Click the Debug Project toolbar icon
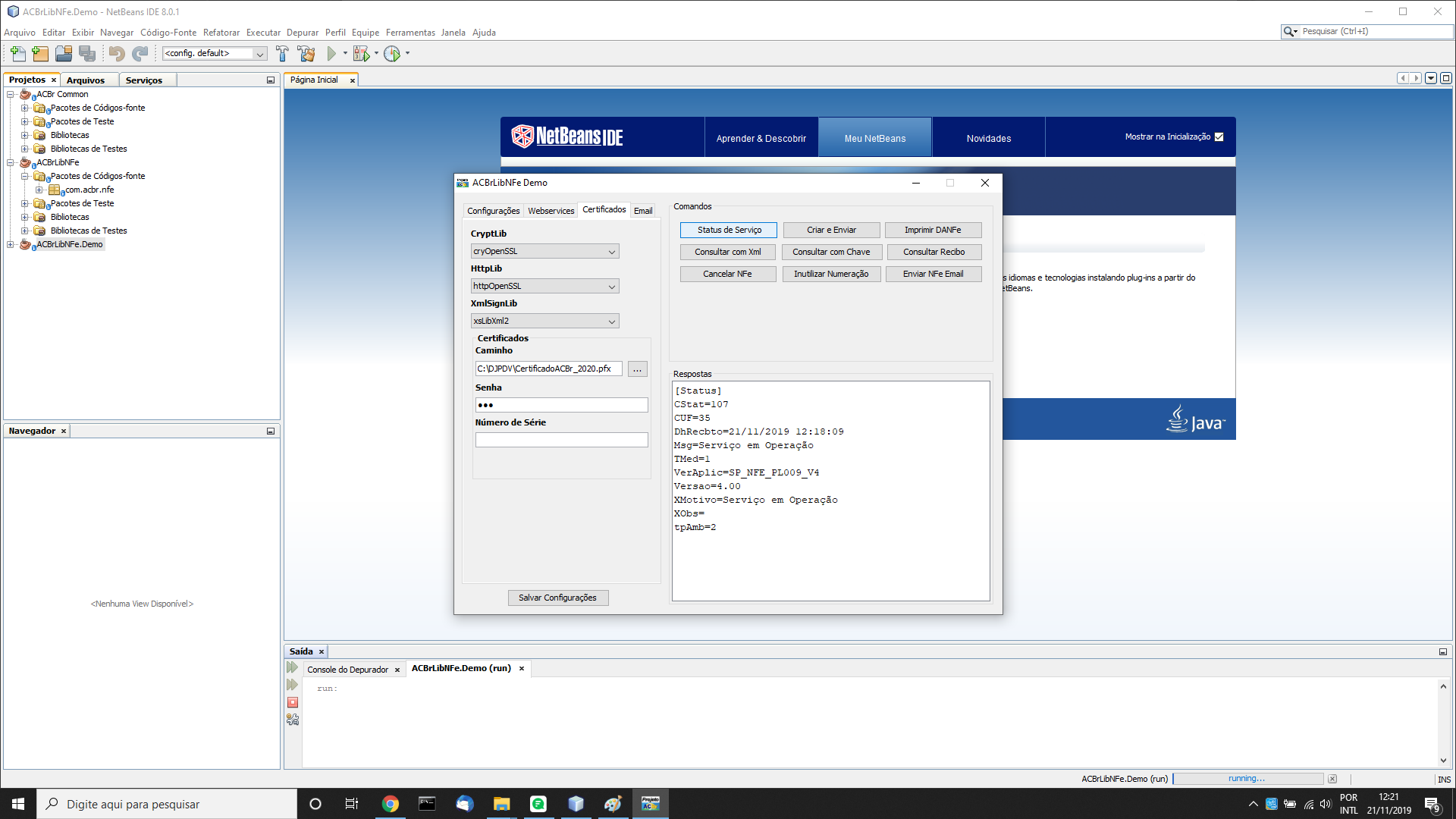The image size is (1456, 819). (362, 54)
